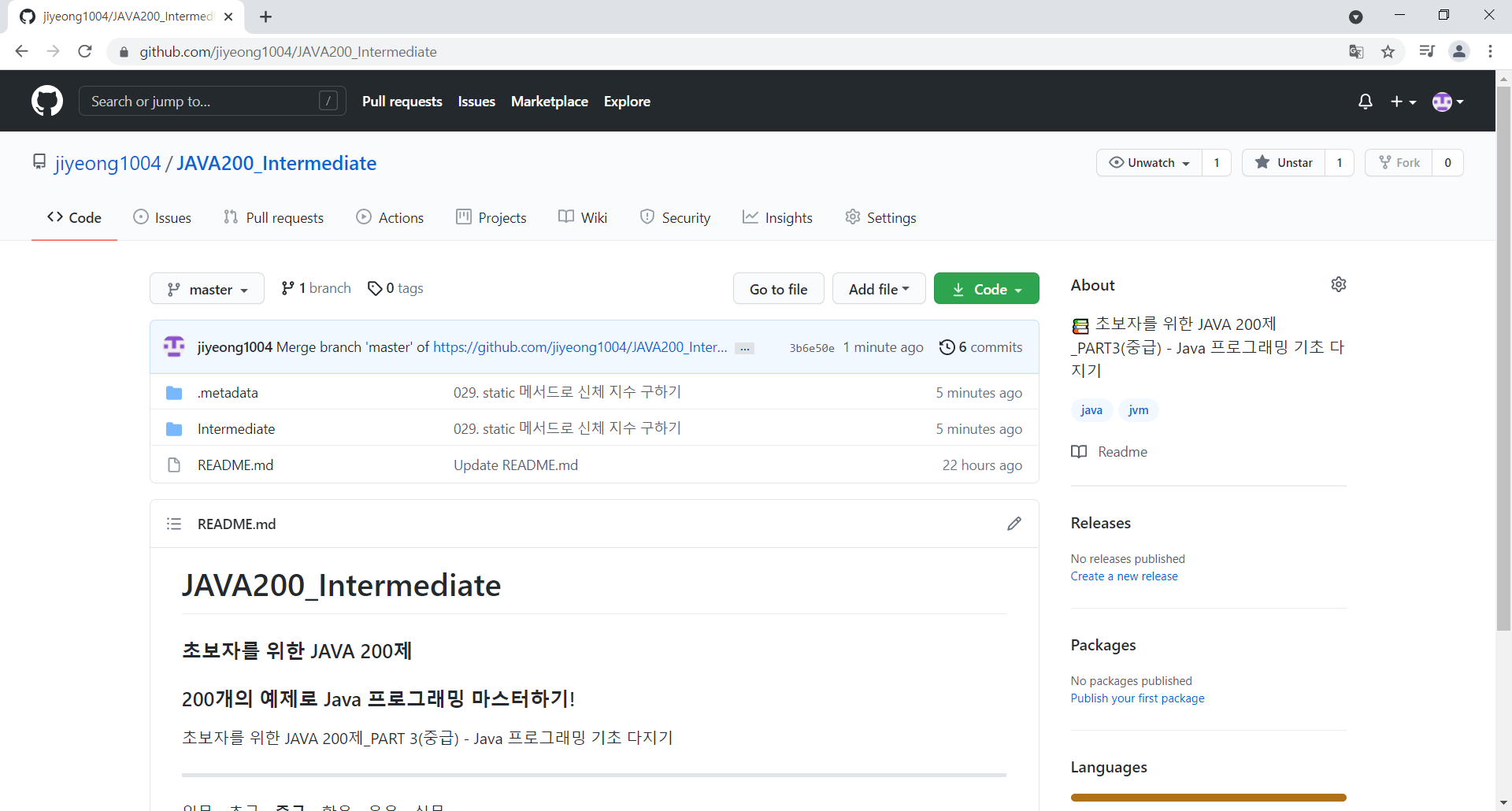1512x811 pixels.
Task: Open the notifications bell
Action: click(1366, 102)
